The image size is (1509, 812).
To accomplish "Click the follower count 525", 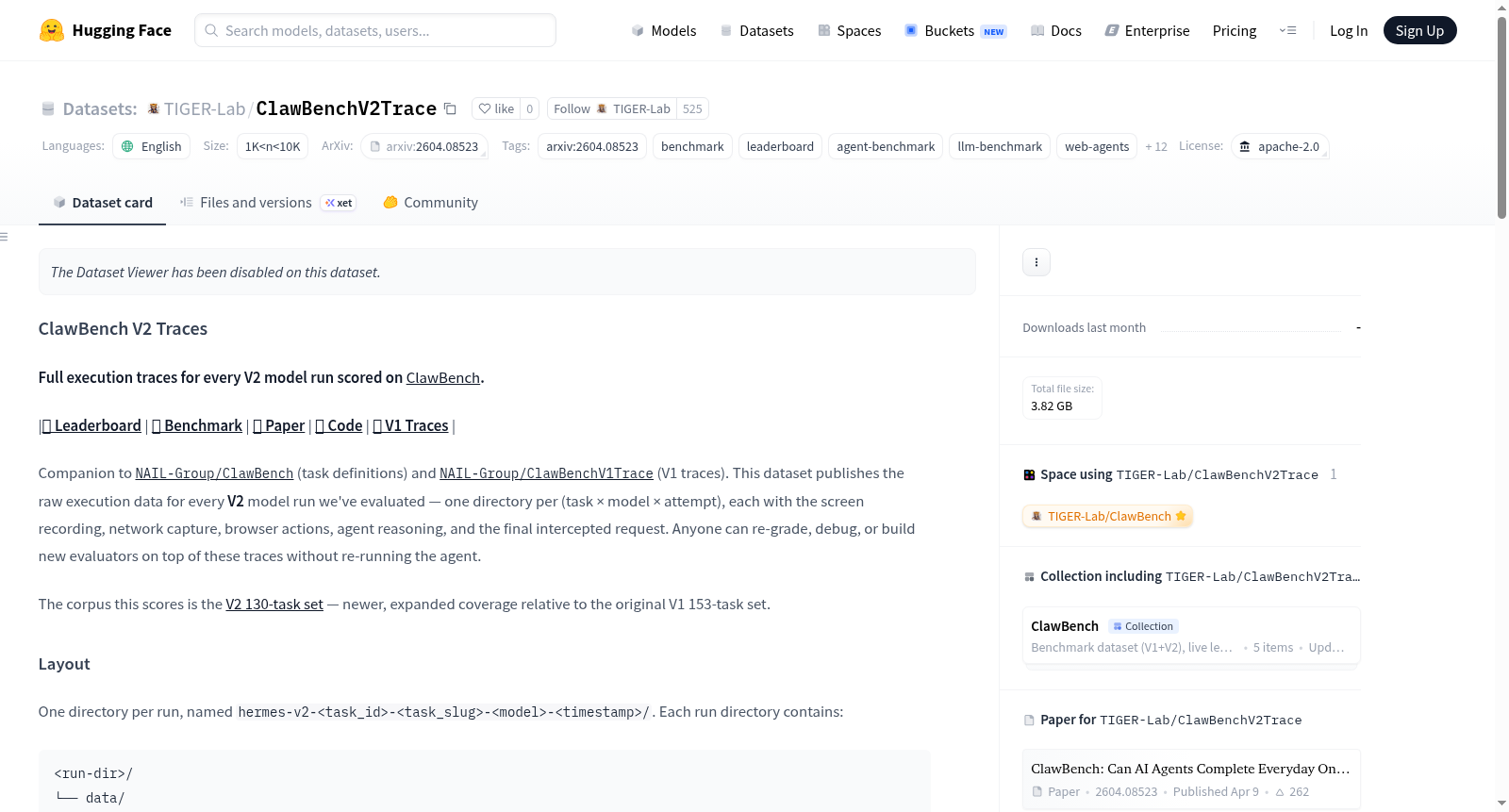I will click(x=692, y=108).
